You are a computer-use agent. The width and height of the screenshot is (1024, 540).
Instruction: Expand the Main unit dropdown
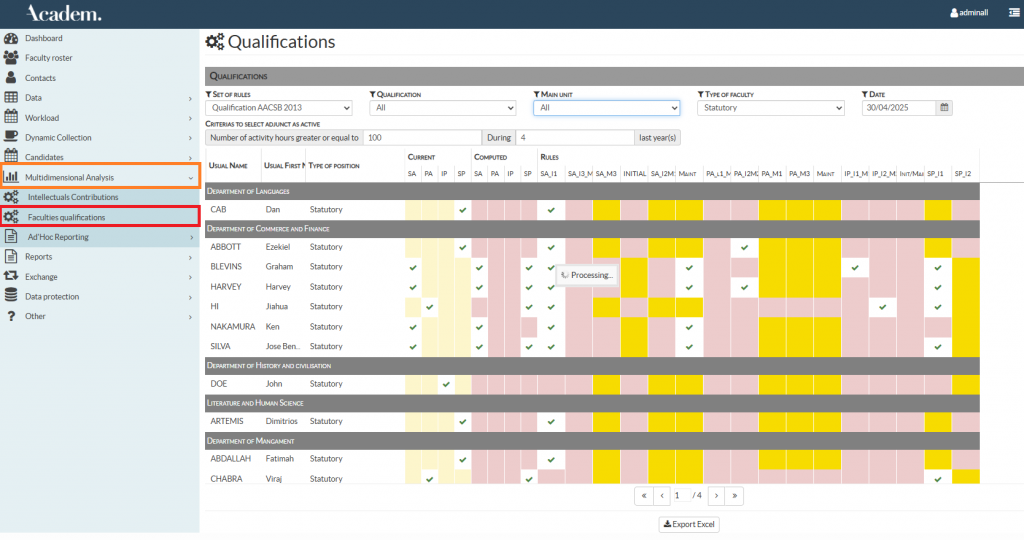click(x=606, y=108)
